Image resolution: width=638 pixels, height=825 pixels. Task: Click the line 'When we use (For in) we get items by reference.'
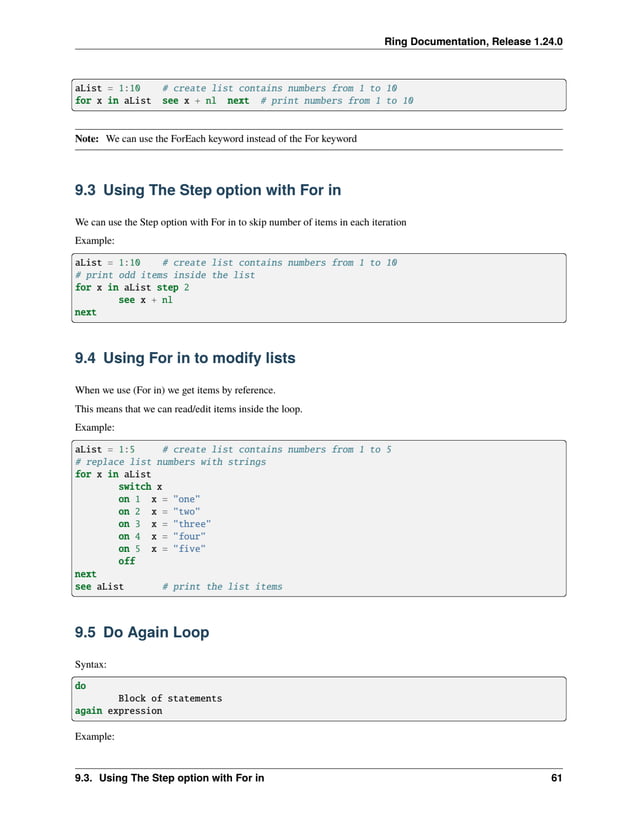[x=175, y=390]
